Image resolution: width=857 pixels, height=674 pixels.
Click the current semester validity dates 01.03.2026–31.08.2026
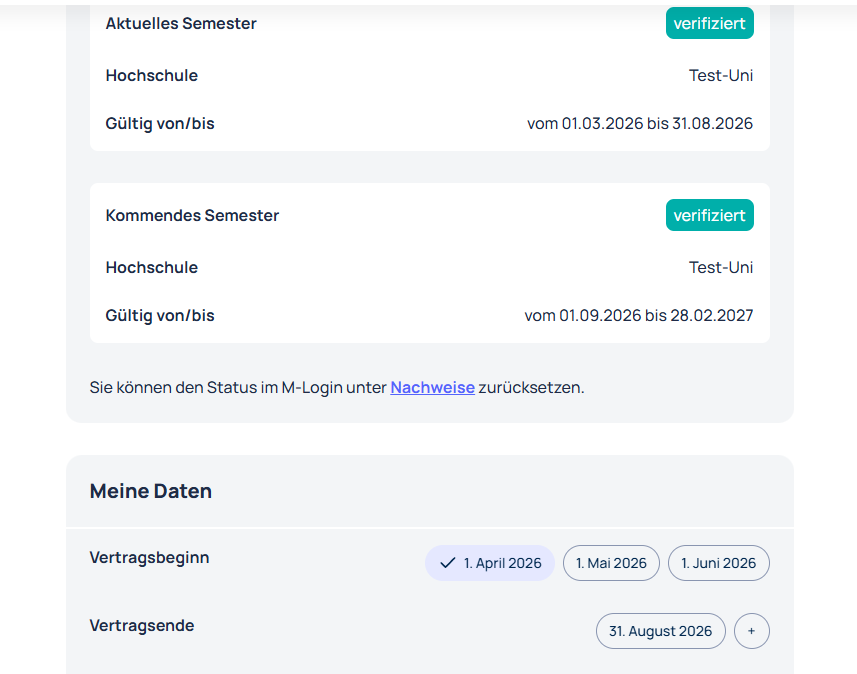[640, 124]
